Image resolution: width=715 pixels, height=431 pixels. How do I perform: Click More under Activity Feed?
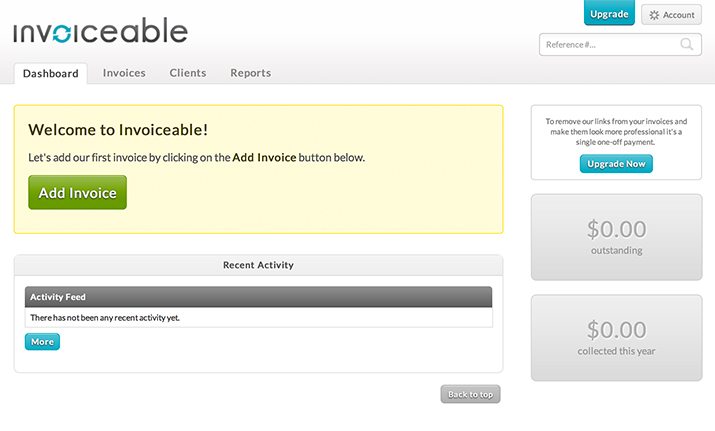pyautogui.click(x=42, y=342)
